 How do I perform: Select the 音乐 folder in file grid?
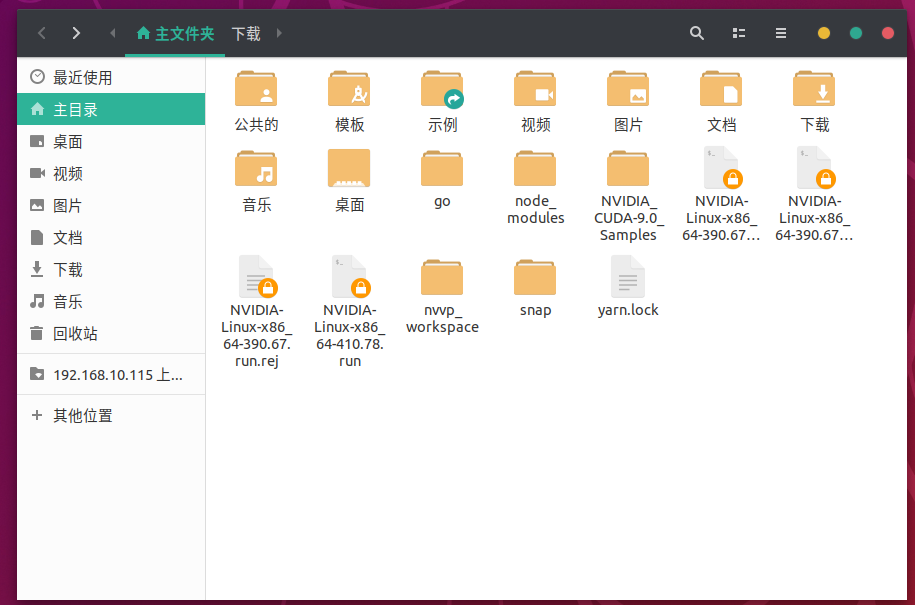(x=256, y=169)
